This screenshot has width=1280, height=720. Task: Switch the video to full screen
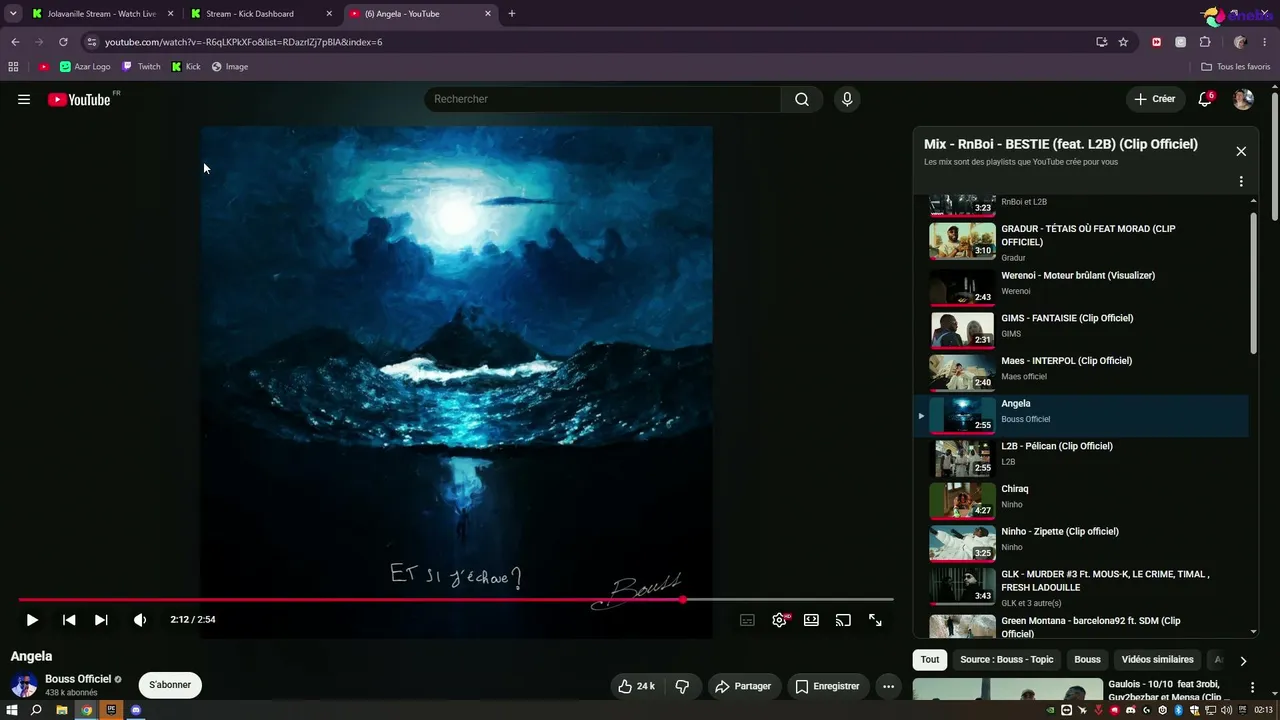click(875, 620)
